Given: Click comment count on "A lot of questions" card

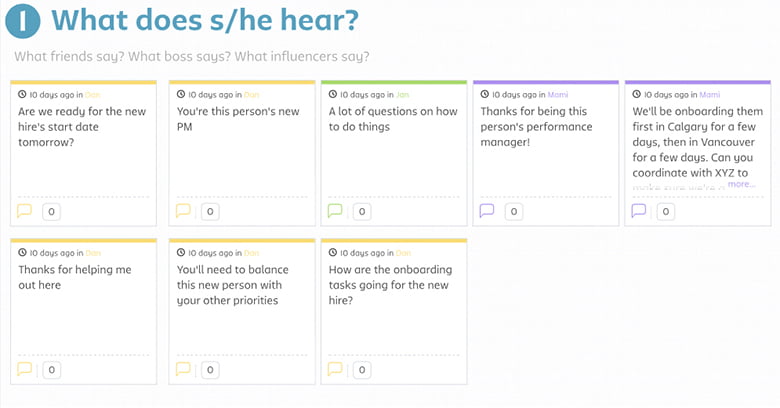Looking at the screenshot, I should (362, 211).
